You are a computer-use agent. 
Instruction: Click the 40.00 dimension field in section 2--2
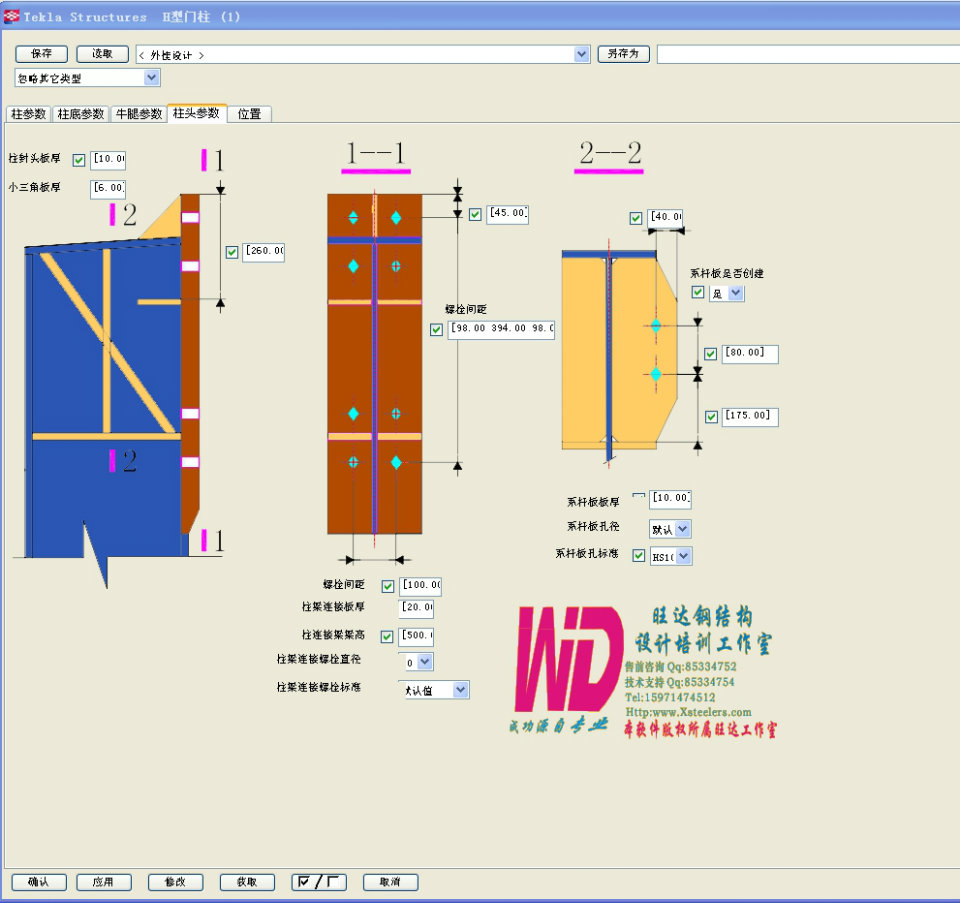coord(666,217)
